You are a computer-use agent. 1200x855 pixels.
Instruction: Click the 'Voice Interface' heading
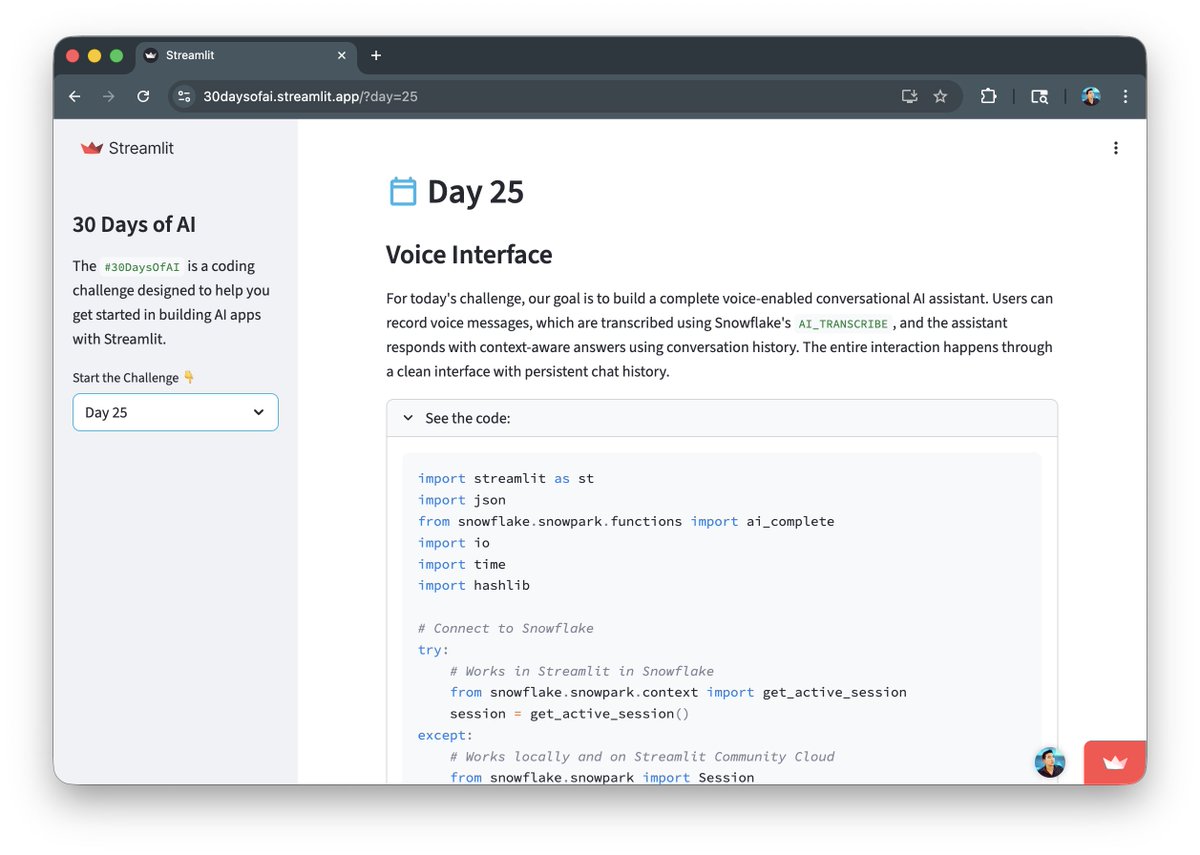(469, 254)
